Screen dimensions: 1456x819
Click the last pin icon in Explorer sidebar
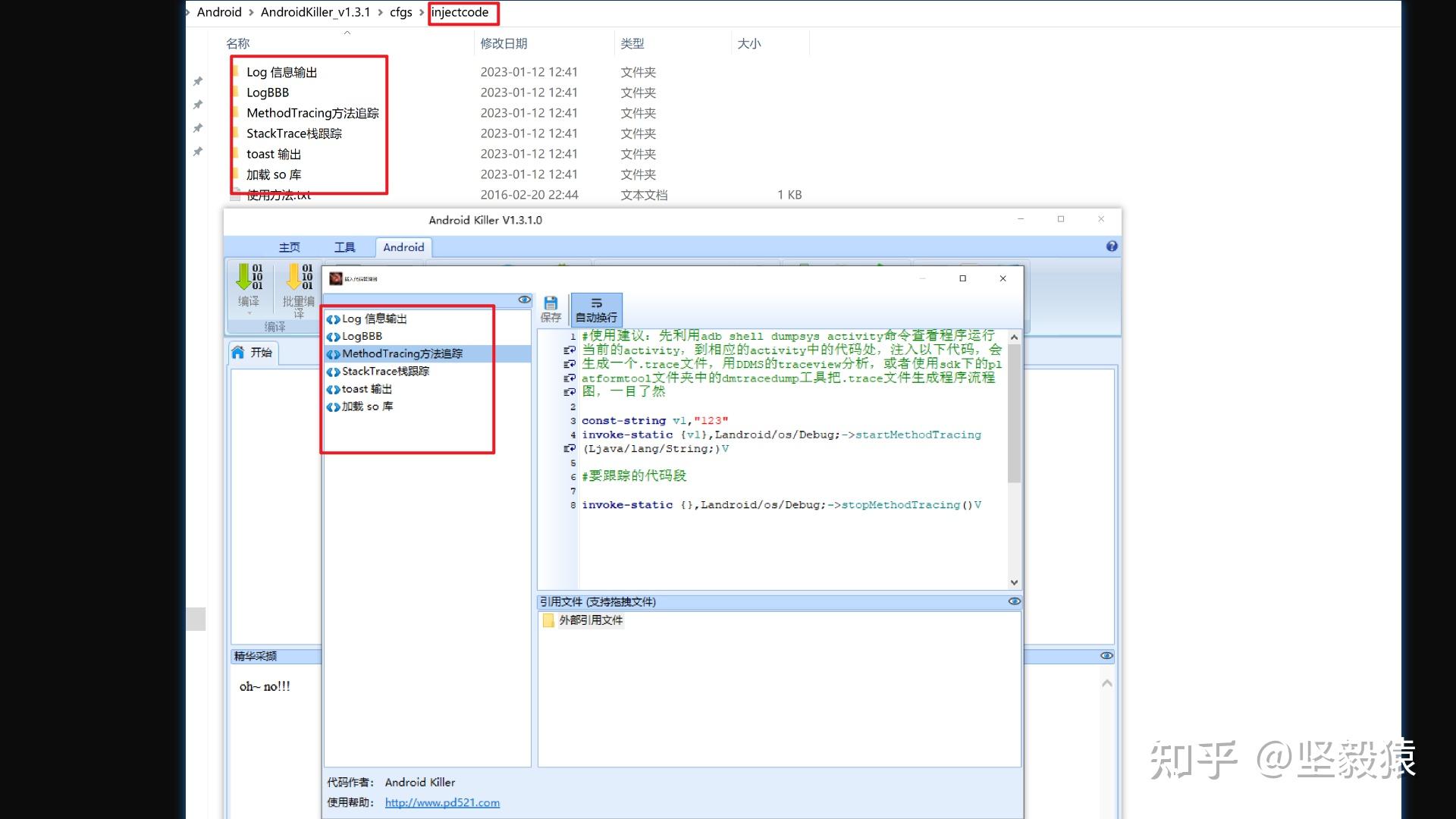[198, 152]
